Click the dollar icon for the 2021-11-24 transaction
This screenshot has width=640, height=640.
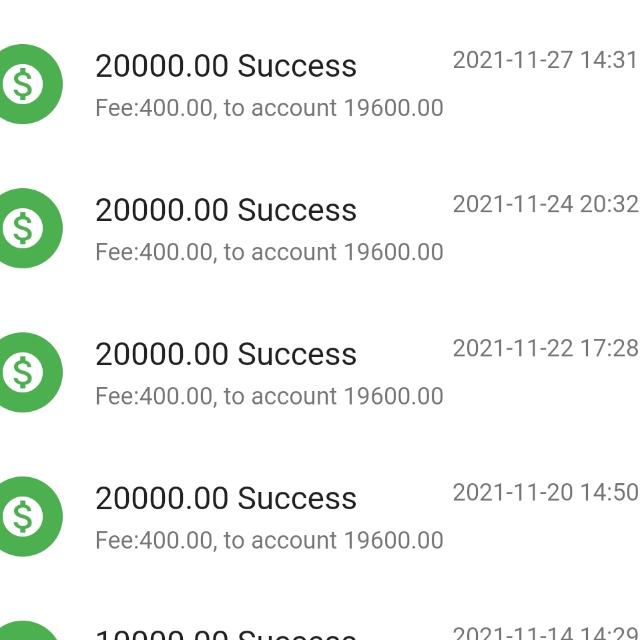click(x=24, y=229)
